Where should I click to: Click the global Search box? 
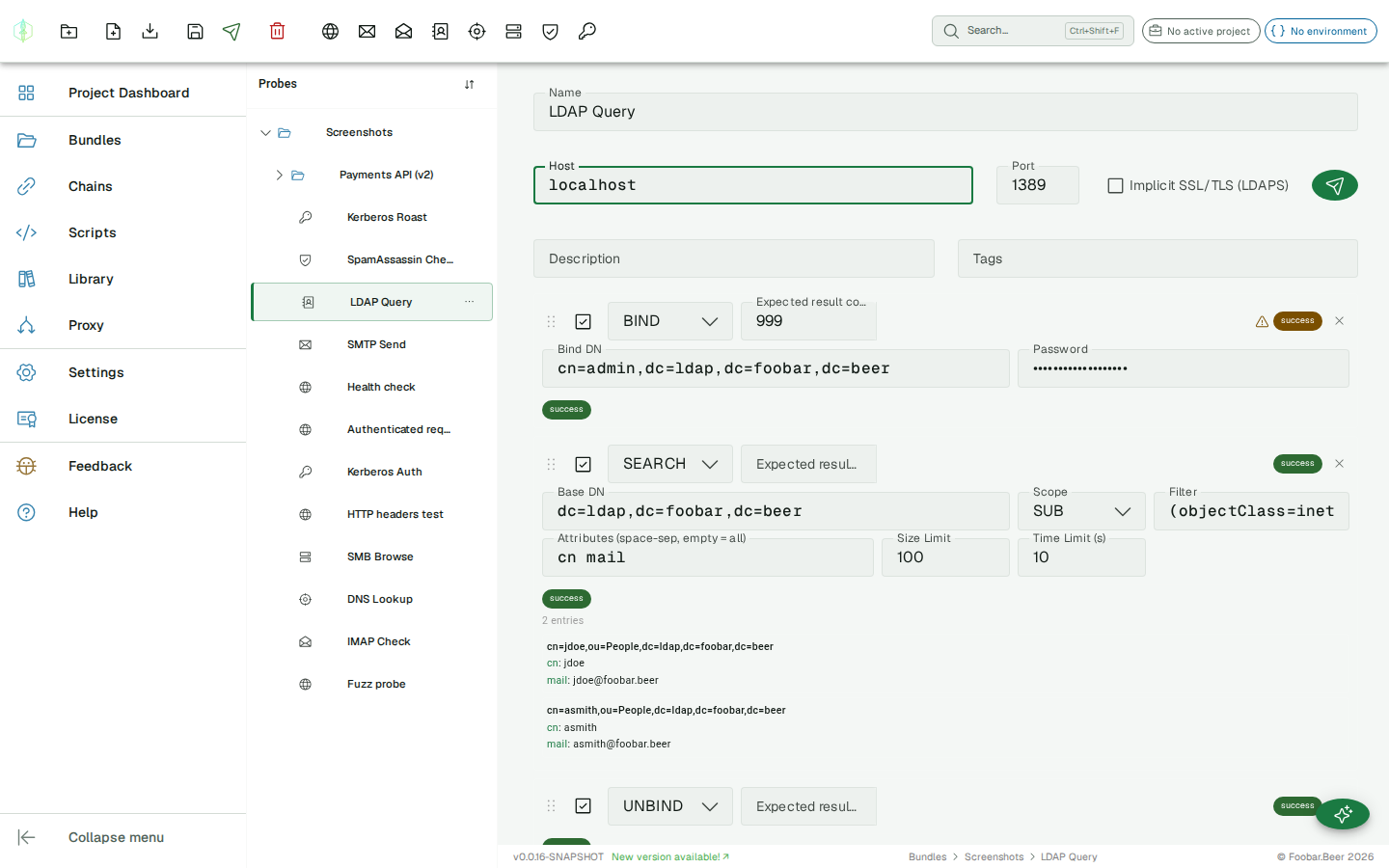point(1032,31)
